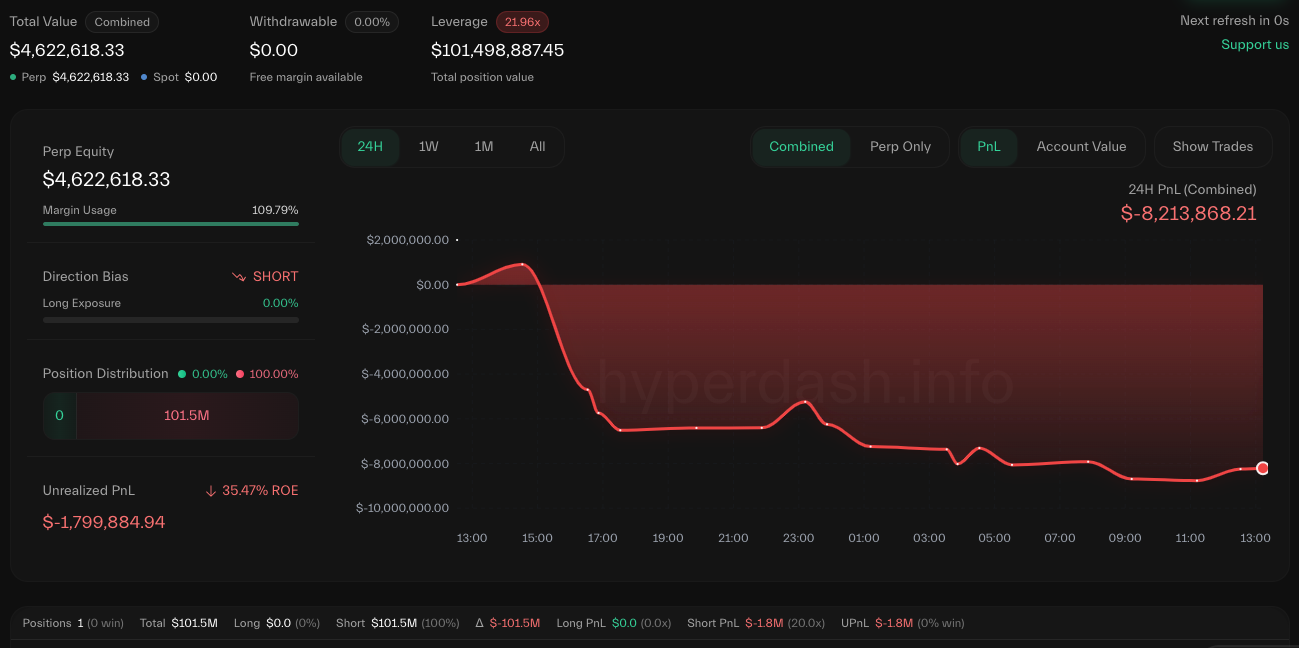Click the red dot beside 100.00% distribution
This screenshot has width=1299, height=648.
click(x=240, y=374)
